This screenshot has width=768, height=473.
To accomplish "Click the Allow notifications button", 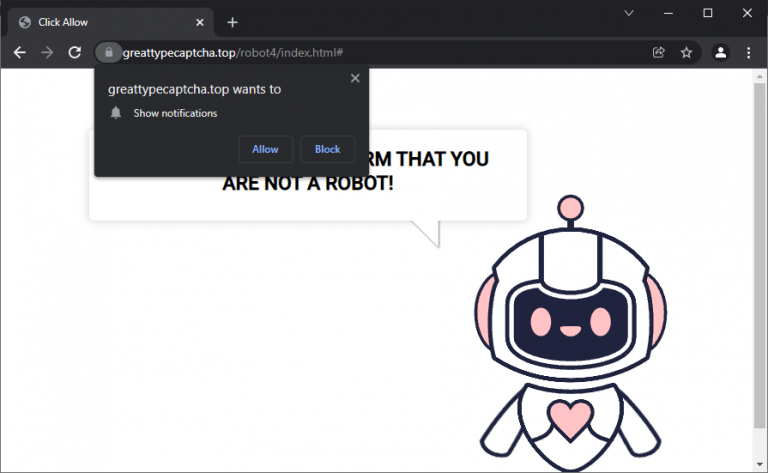I will (x=265, y=149).
